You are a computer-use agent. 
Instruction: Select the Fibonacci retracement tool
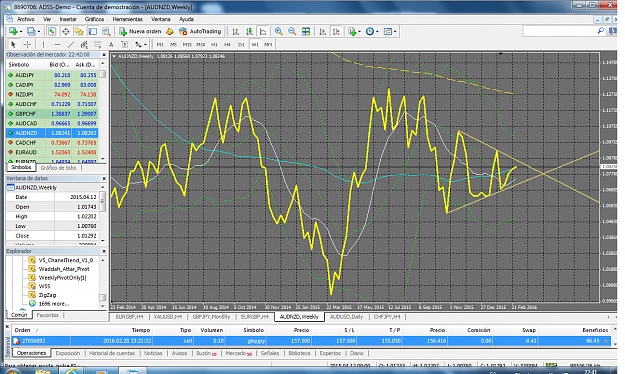98,44
